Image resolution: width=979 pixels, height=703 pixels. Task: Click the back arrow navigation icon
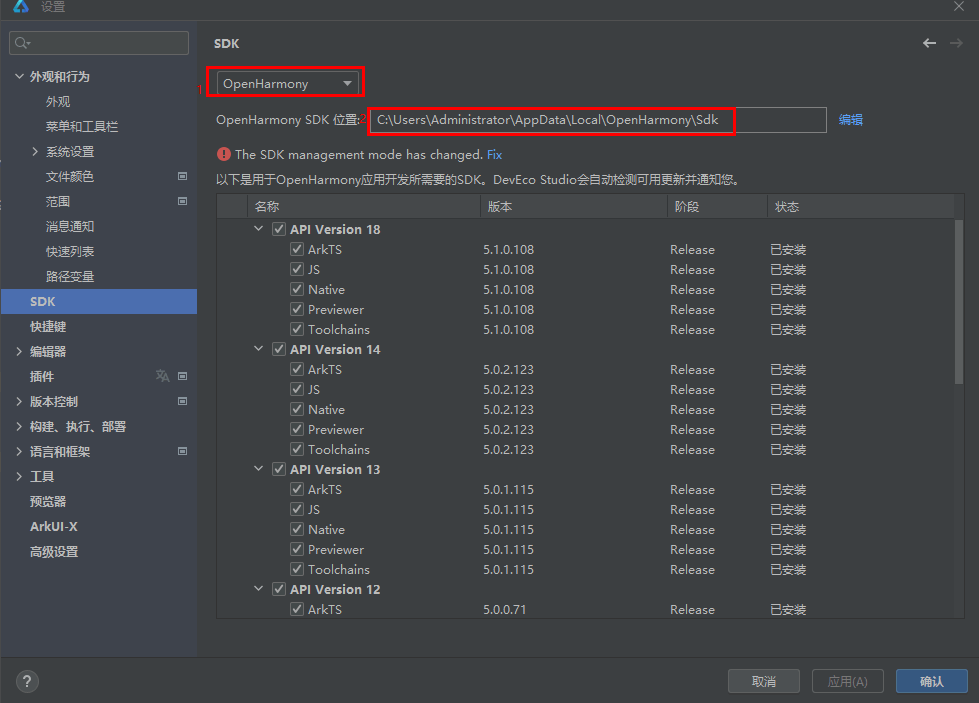(929, 43)
